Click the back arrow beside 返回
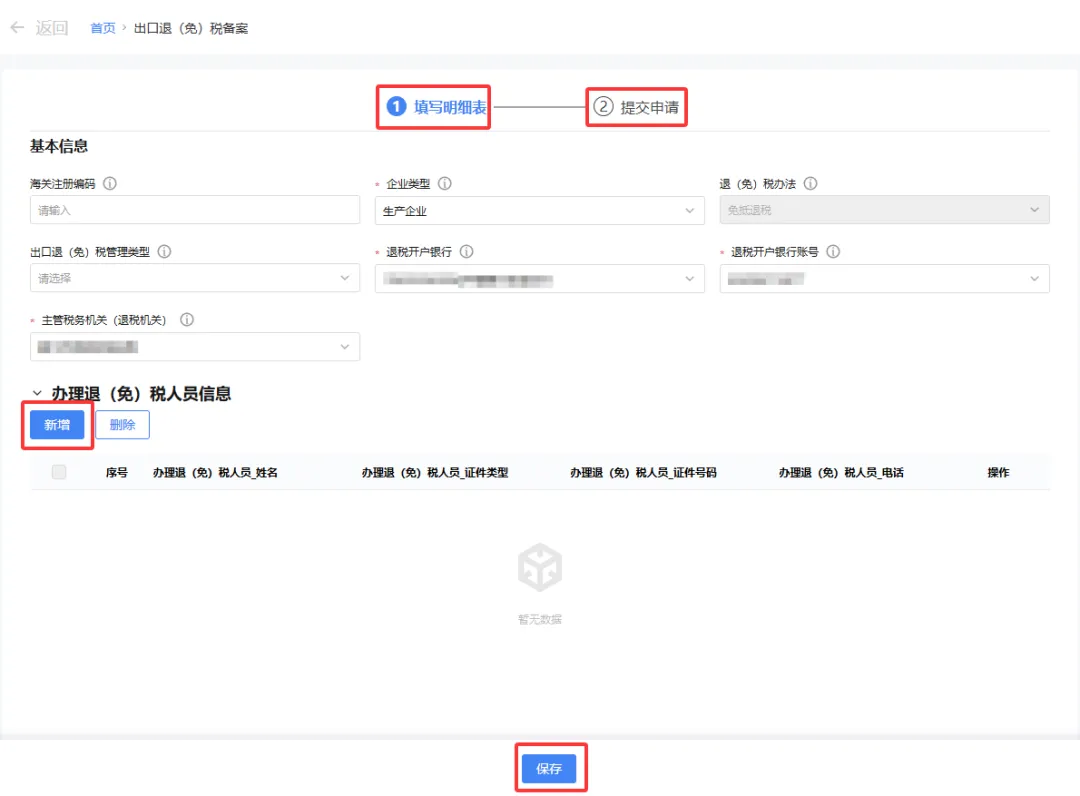Viewport: 1080px width, 796px height. 17,28
